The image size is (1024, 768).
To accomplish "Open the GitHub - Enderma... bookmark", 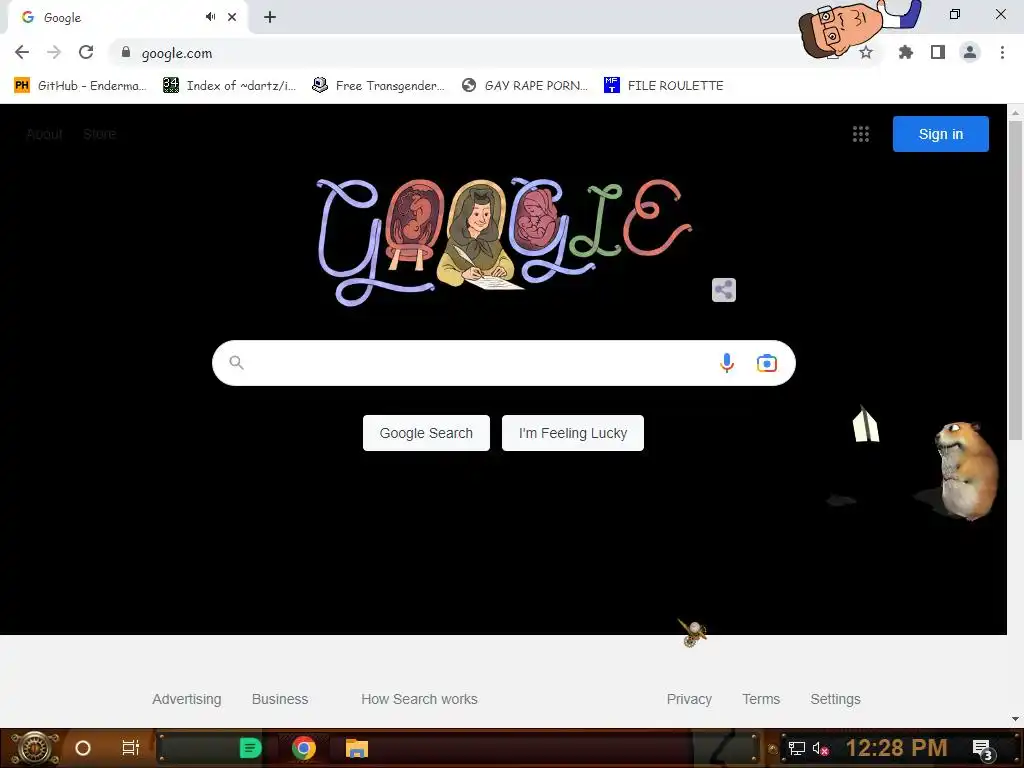I will coord(80,86).
